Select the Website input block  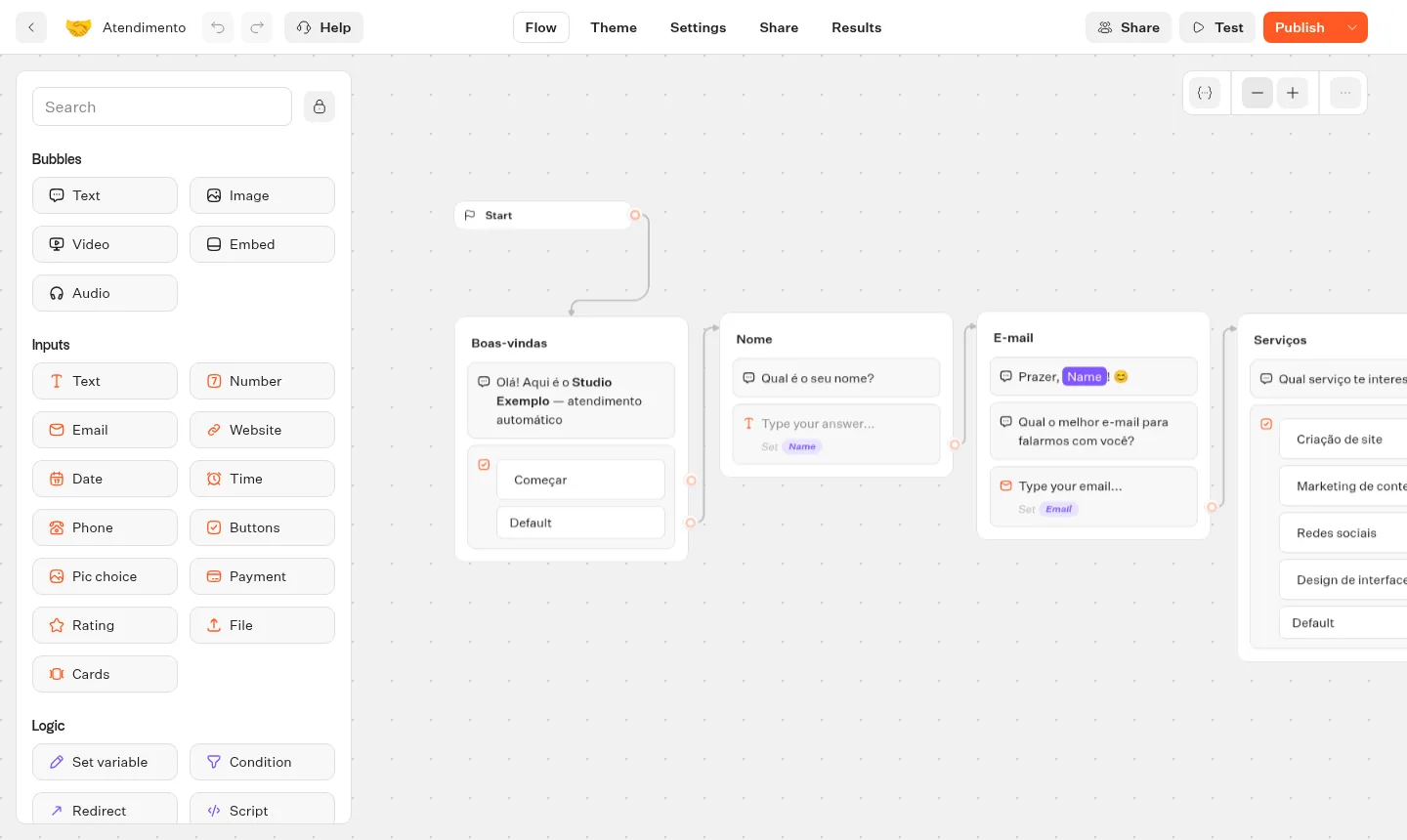(262, 430)
